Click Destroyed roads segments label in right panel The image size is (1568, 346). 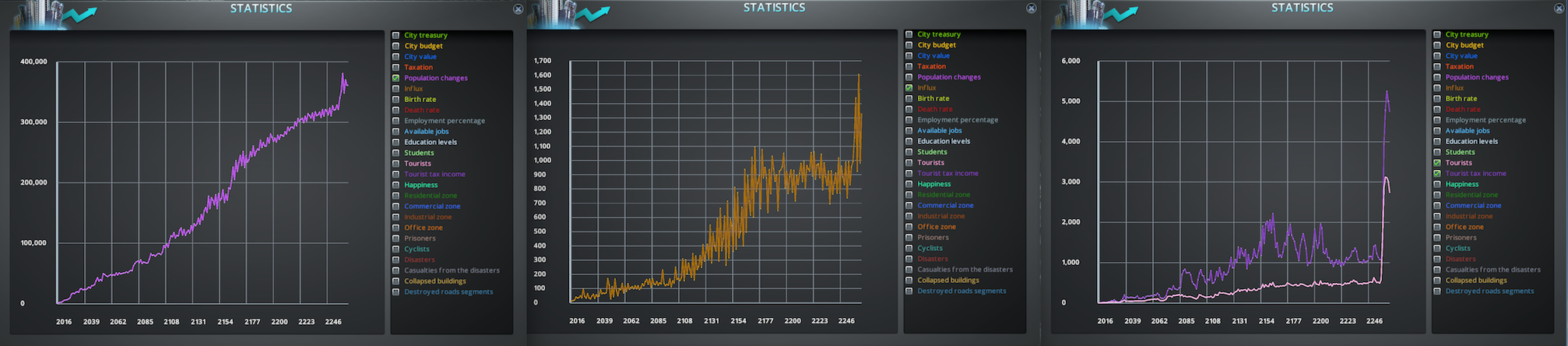1489,291
